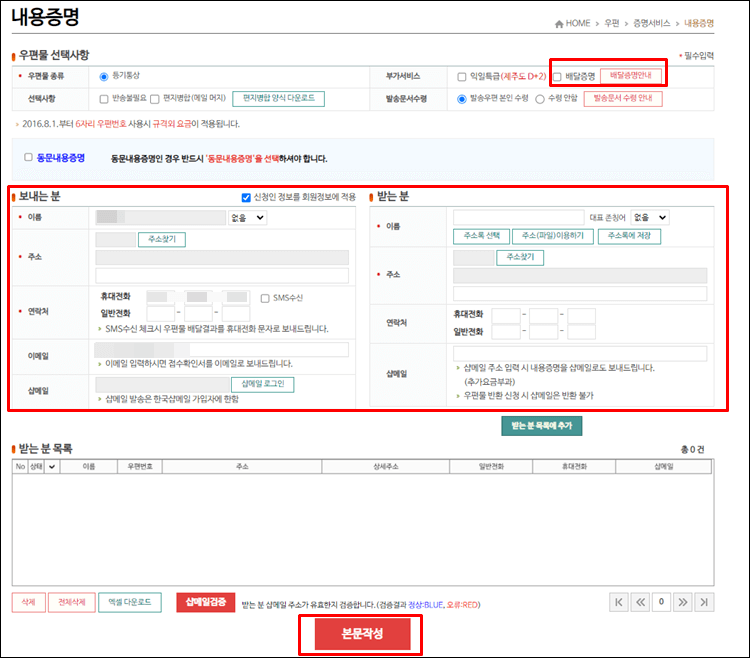Image resolution: width=750 pixels, height=658 pixels.
Task: Go to first page of recipient list
Action: coord(618,602)
